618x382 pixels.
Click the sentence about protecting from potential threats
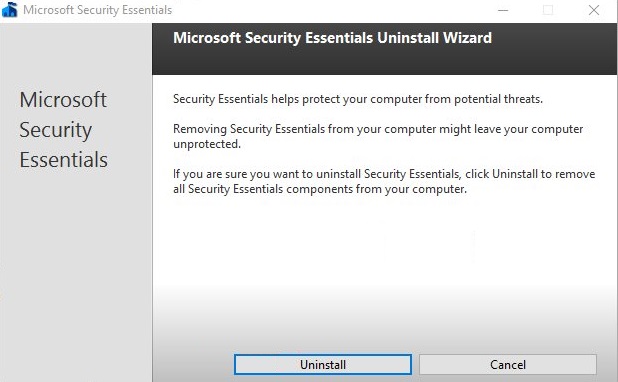tap(358, 99)
